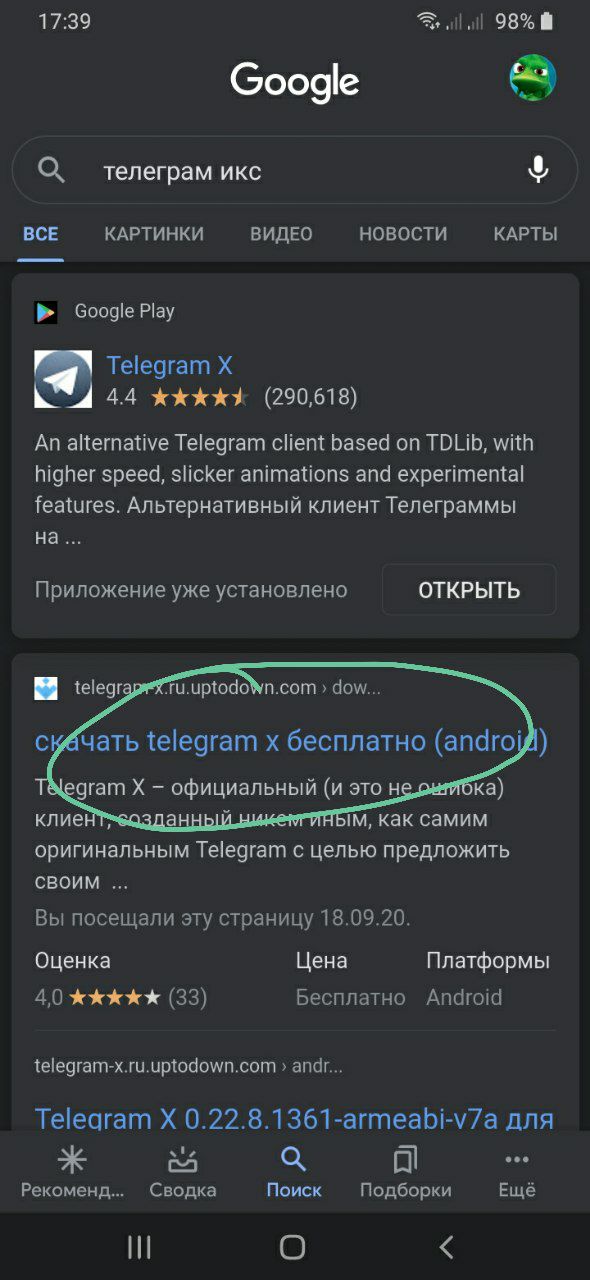The image size is (590, 1280).
Task: Tap the magnifier icon in search bar
Action: coord(51,170)
